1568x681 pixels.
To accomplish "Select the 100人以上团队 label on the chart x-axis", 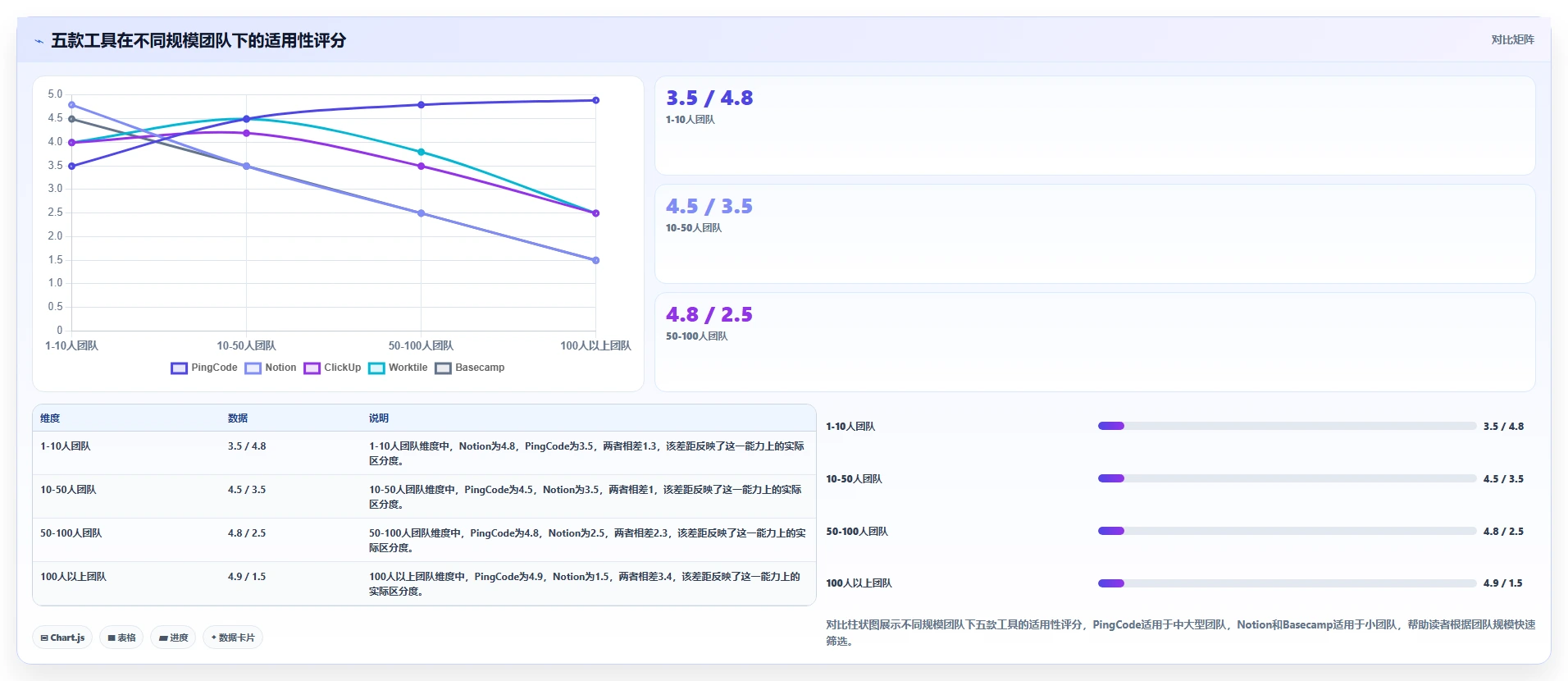I will 596,346.
